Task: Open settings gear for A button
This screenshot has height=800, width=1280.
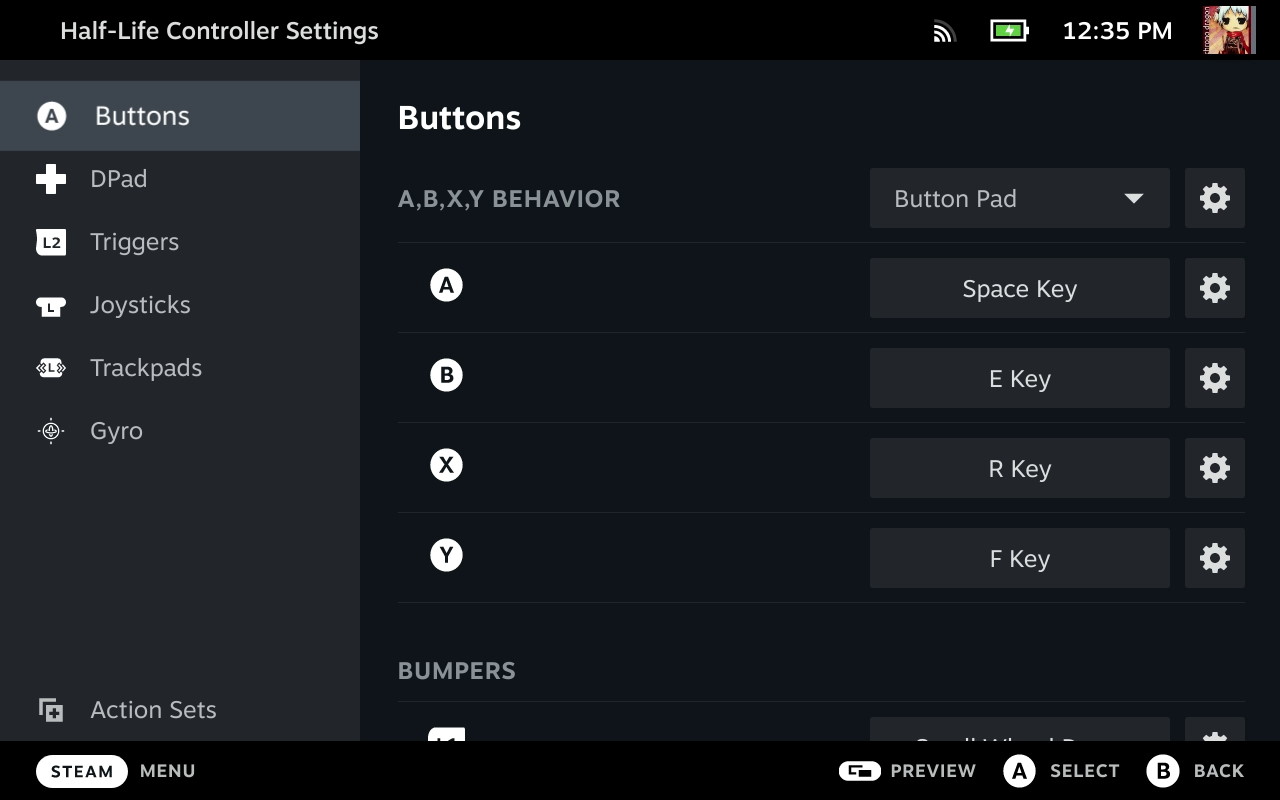Action: coord(1214,288)
